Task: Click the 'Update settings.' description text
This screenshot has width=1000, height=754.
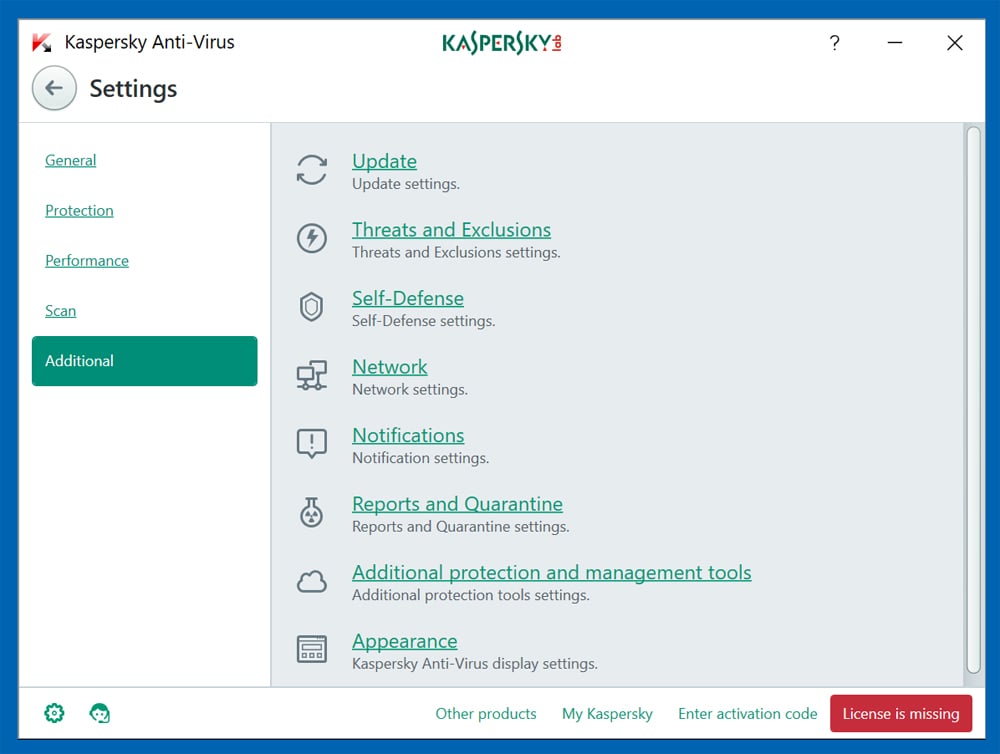Action: [x=406, y=184]
